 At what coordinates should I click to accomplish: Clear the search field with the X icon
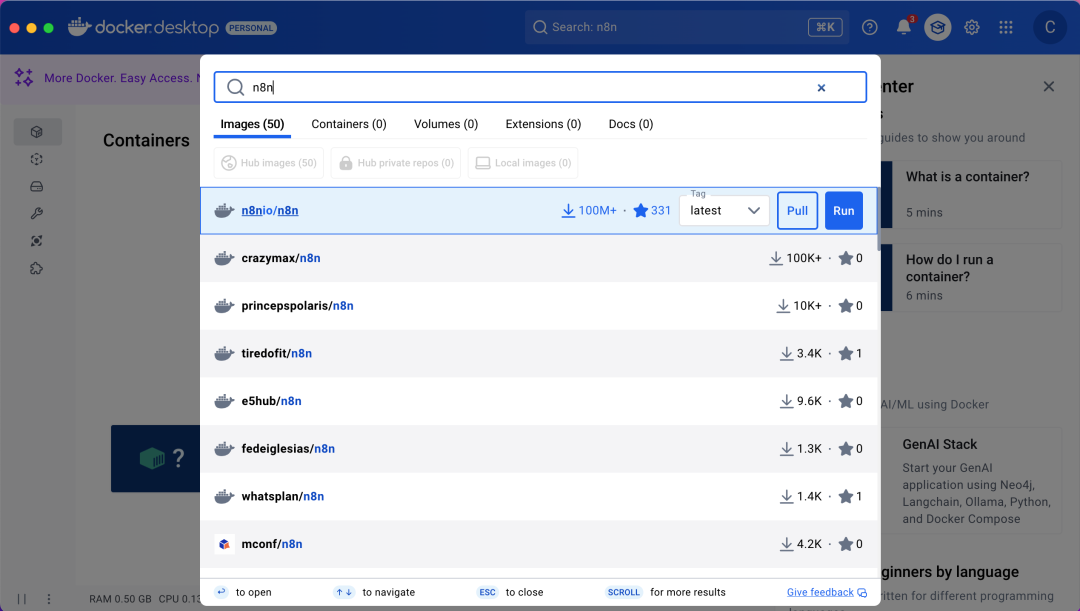tap(821, 88)
